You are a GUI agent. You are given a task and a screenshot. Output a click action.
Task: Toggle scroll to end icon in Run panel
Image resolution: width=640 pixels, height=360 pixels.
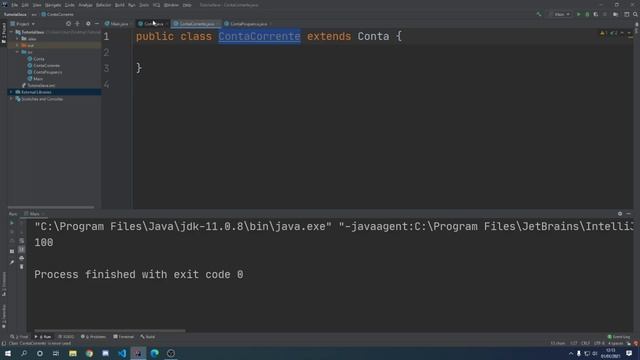click(x=22, y=249)
